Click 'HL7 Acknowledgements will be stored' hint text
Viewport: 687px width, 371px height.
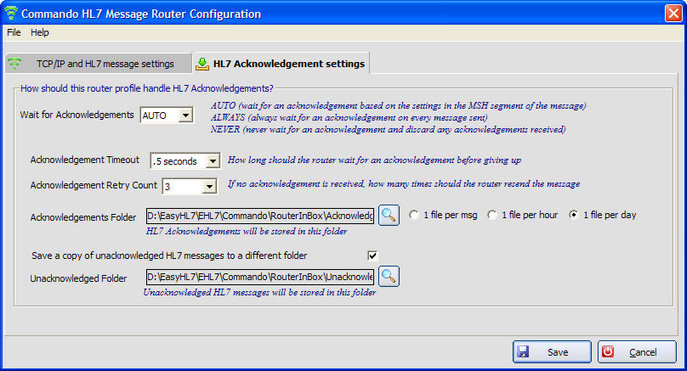(x=247, y=231)
